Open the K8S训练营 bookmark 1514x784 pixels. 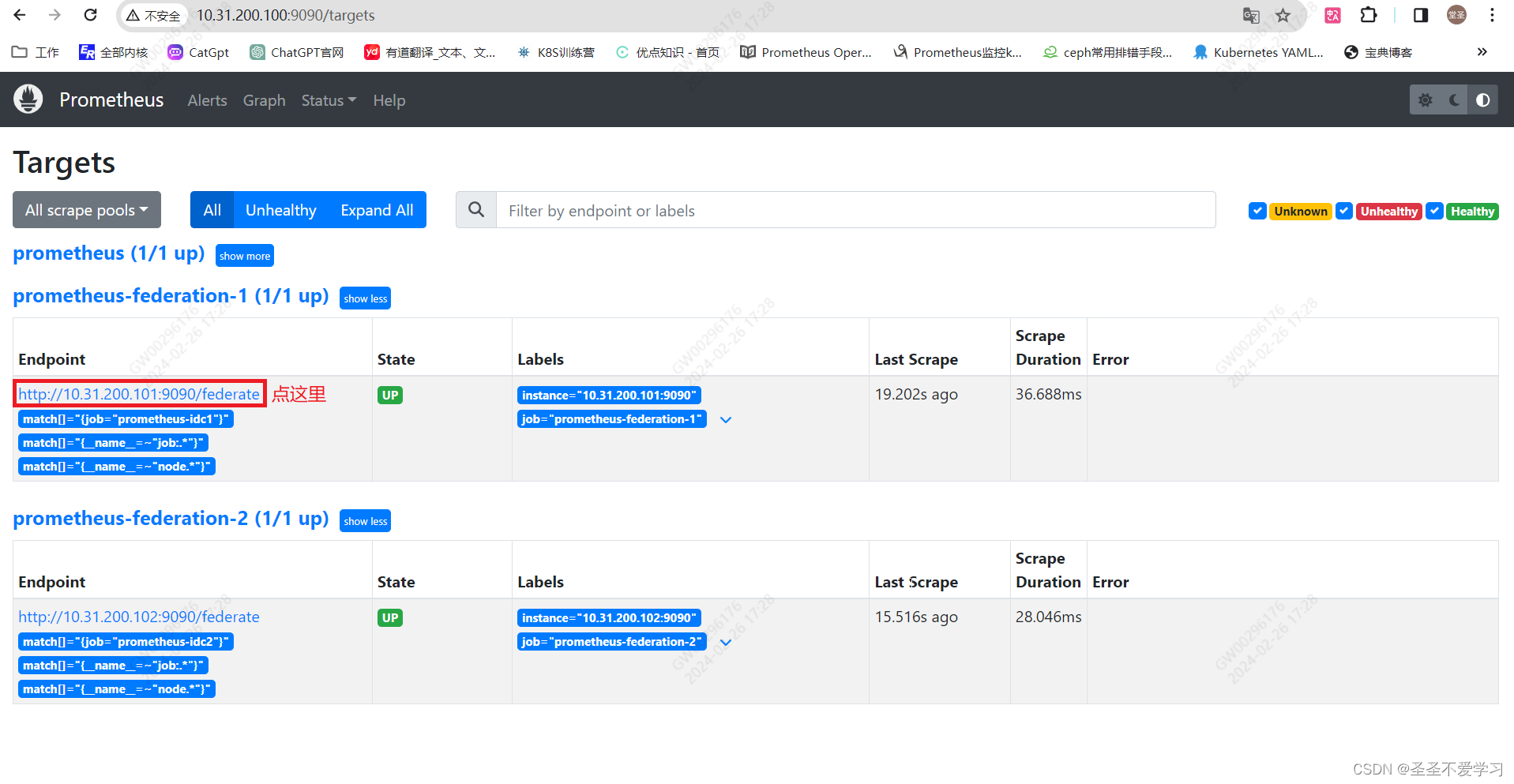(x=555, y=52)
